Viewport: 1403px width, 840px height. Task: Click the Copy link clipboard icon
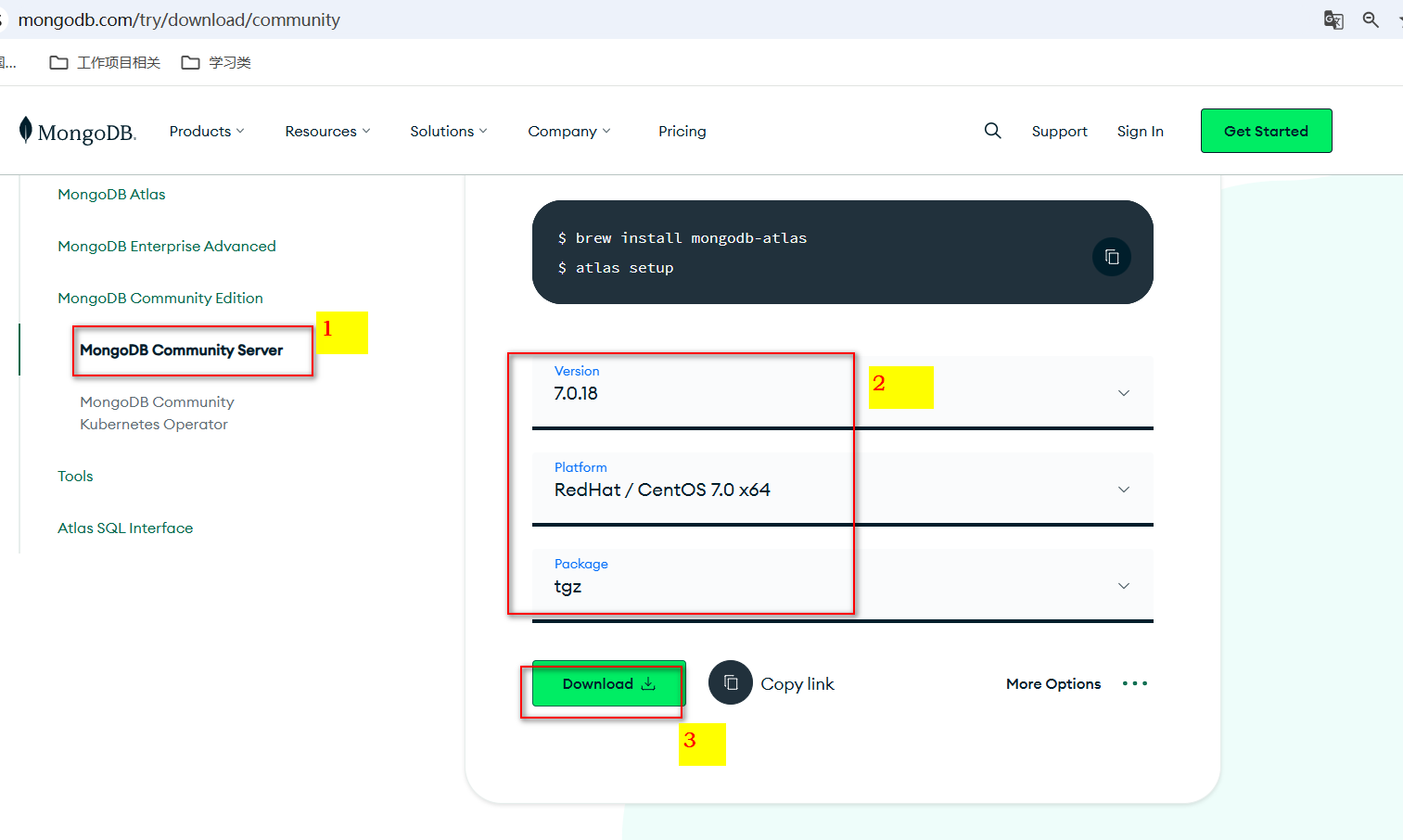click(731, 682)
